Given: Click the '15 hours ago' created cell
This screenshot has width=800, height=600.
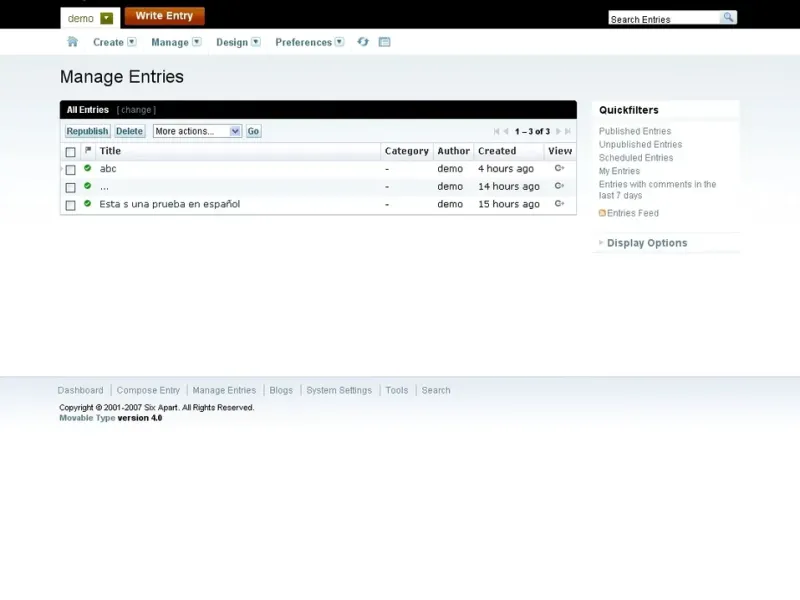Looking at the screenshot, I should tap(509, 204).
